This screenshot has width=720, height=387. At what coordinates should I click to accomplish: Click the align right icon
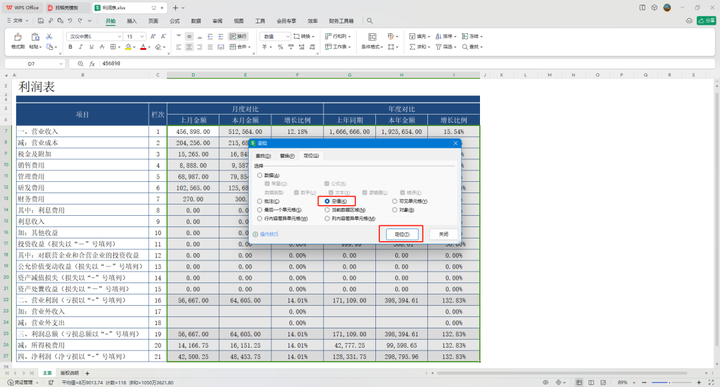coord(200,47)
